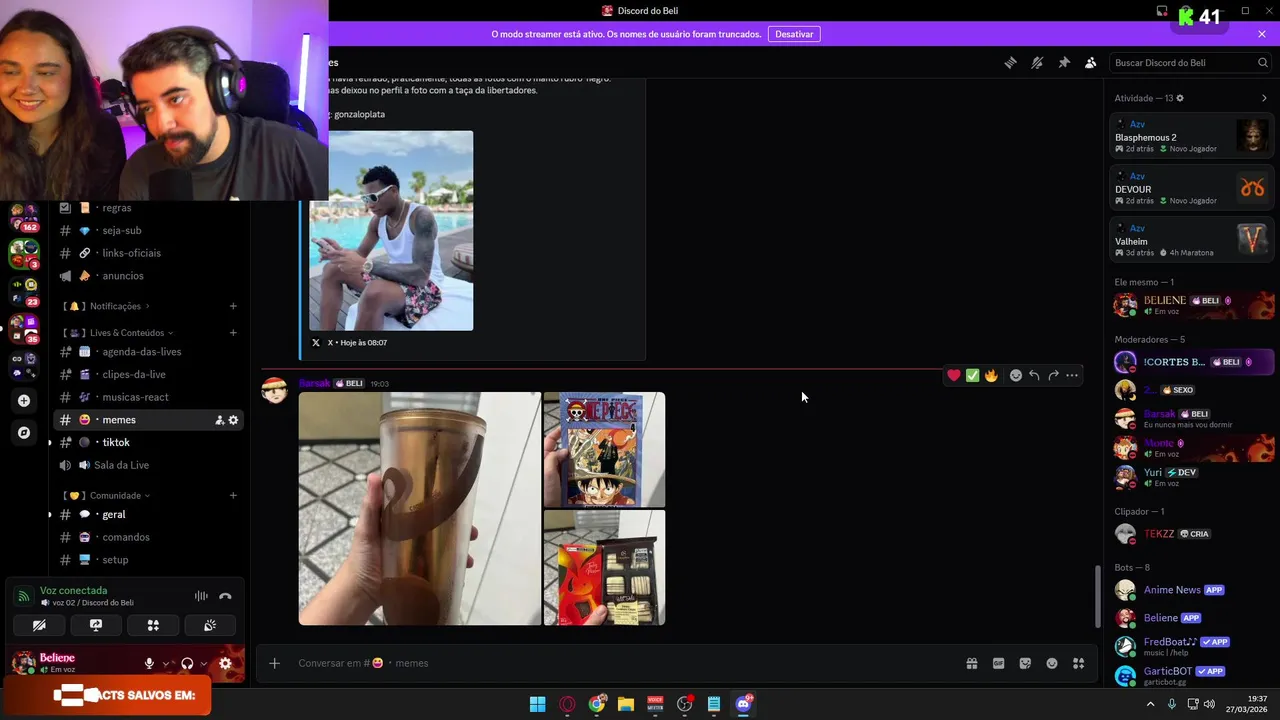The image size is (1280, 720).
Task: Disconnect from the voice call
Action: [x=225, y=596]
